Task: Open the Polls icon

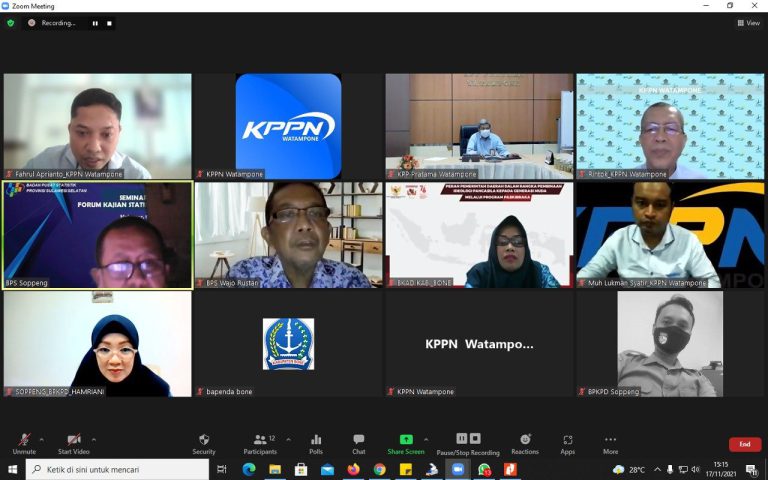Action: 316,443
